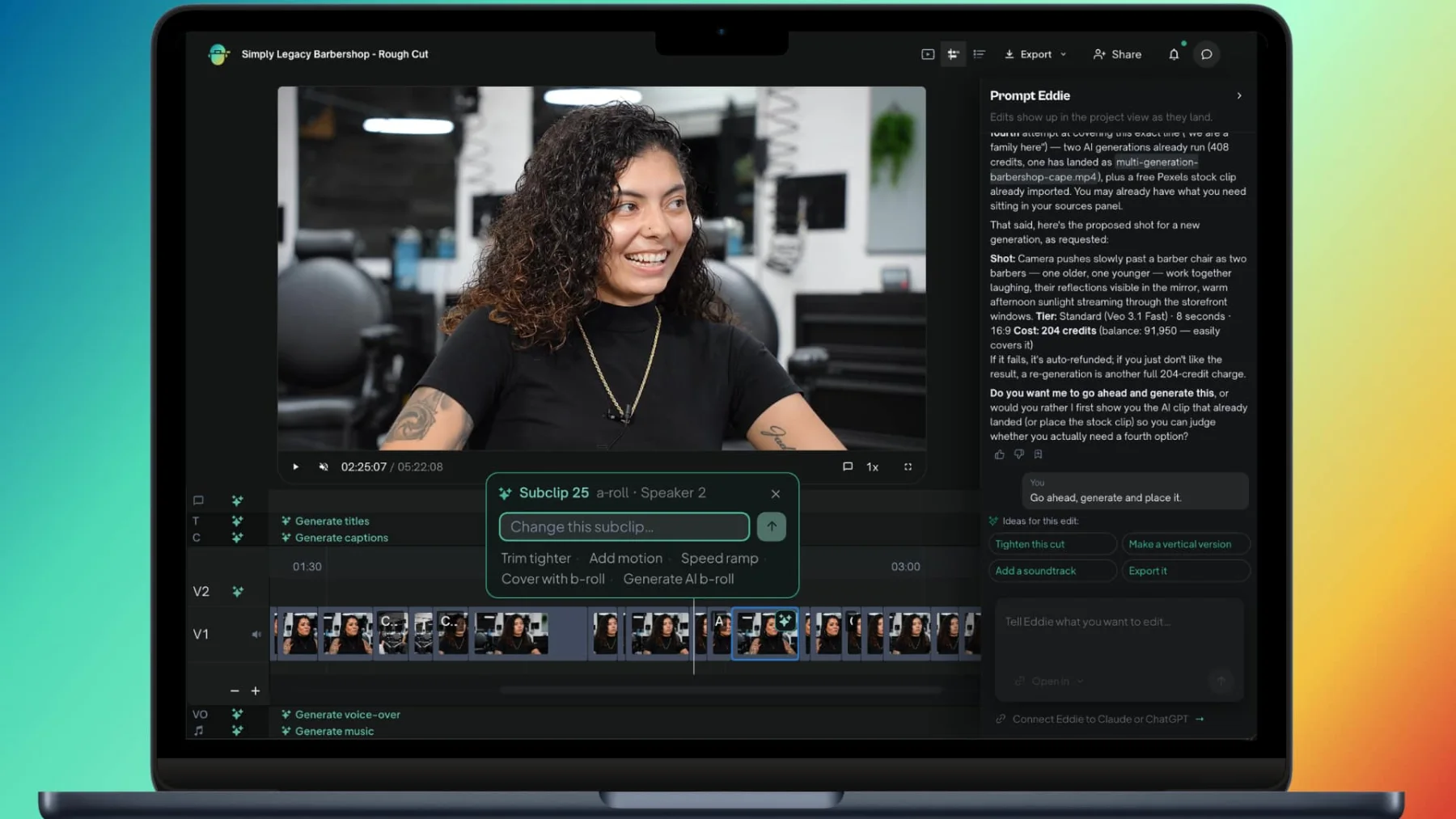Click the AI sparkle icon on T track

coord(237,521)
